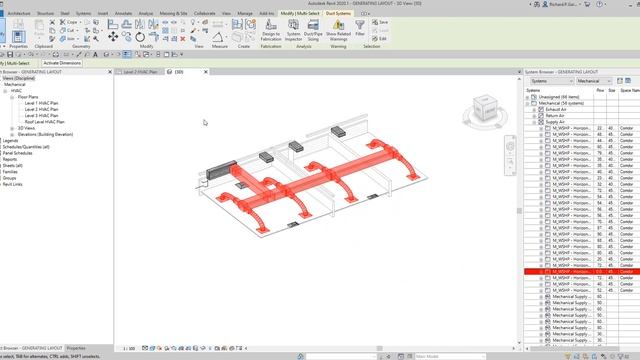Viewport: 640px width, 360px height.
Task: Click the second System Browser column settings icon
Action: pyautogui.click(x=628, y=81)
